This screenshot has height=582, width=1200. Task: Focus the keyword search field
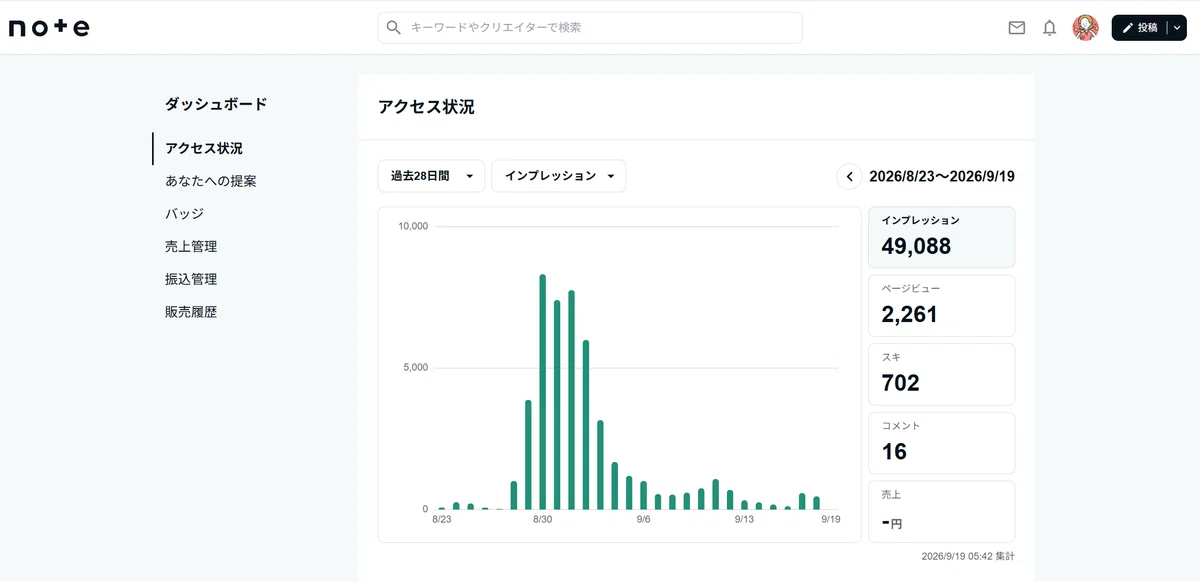[590, 28]
